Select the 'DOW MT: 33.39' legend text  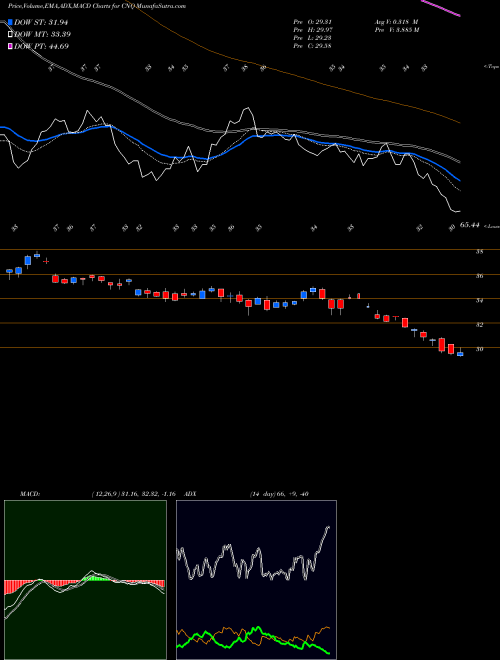pyautogui.click(x=43, y=35)
